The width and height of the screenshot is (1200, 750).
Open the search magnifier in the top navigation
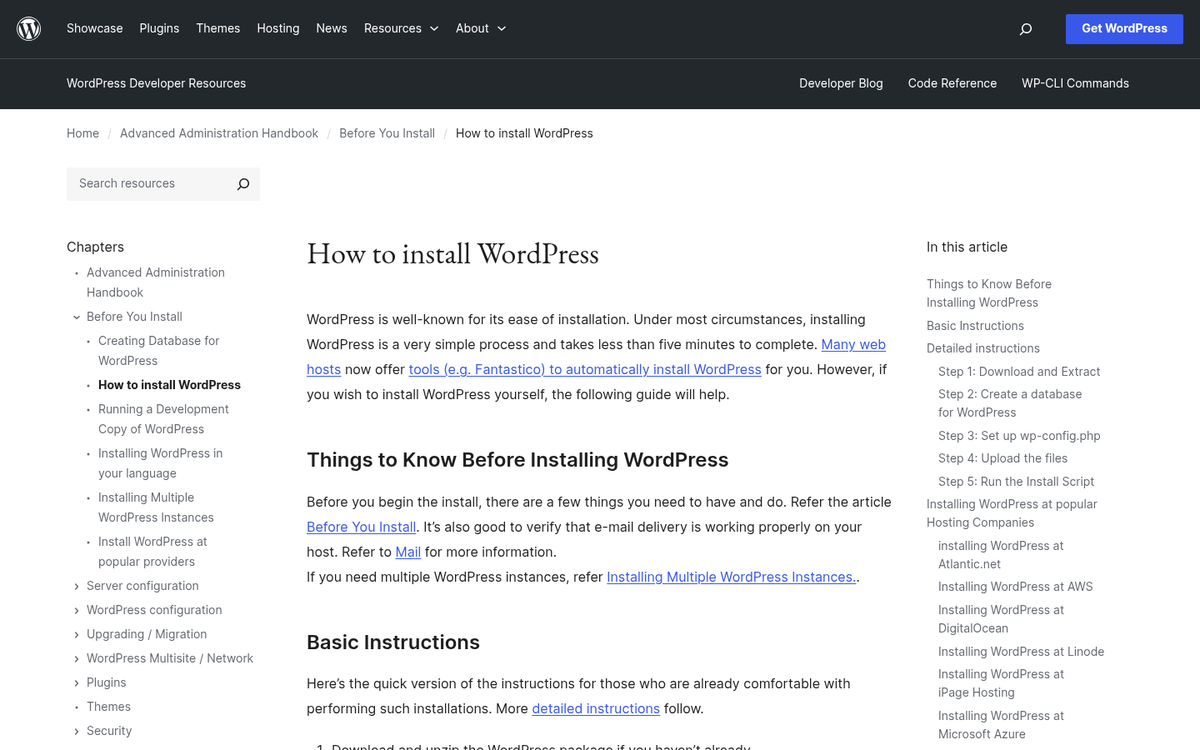tap(1025, 29)
